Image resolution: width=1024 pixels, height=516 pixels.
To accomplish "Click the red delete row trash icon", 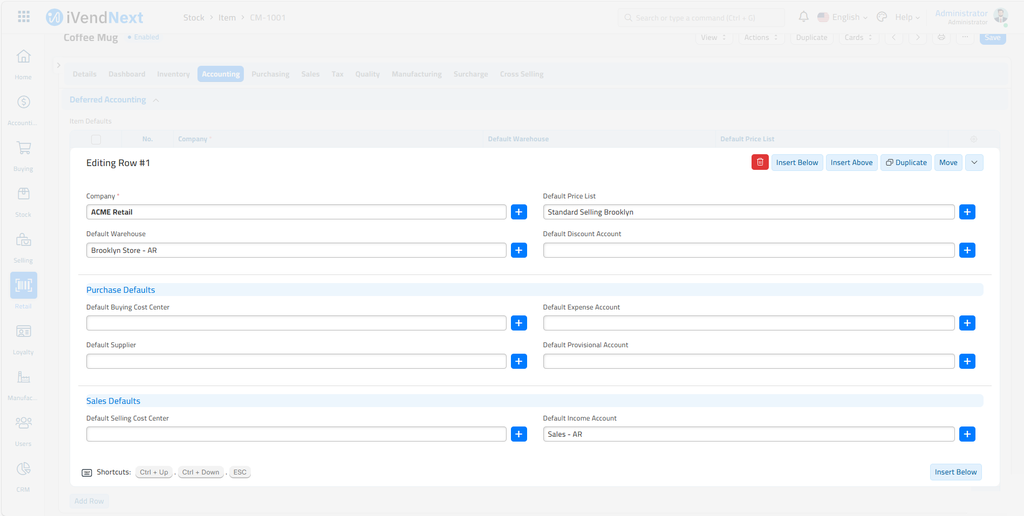I will coord(760,162).
